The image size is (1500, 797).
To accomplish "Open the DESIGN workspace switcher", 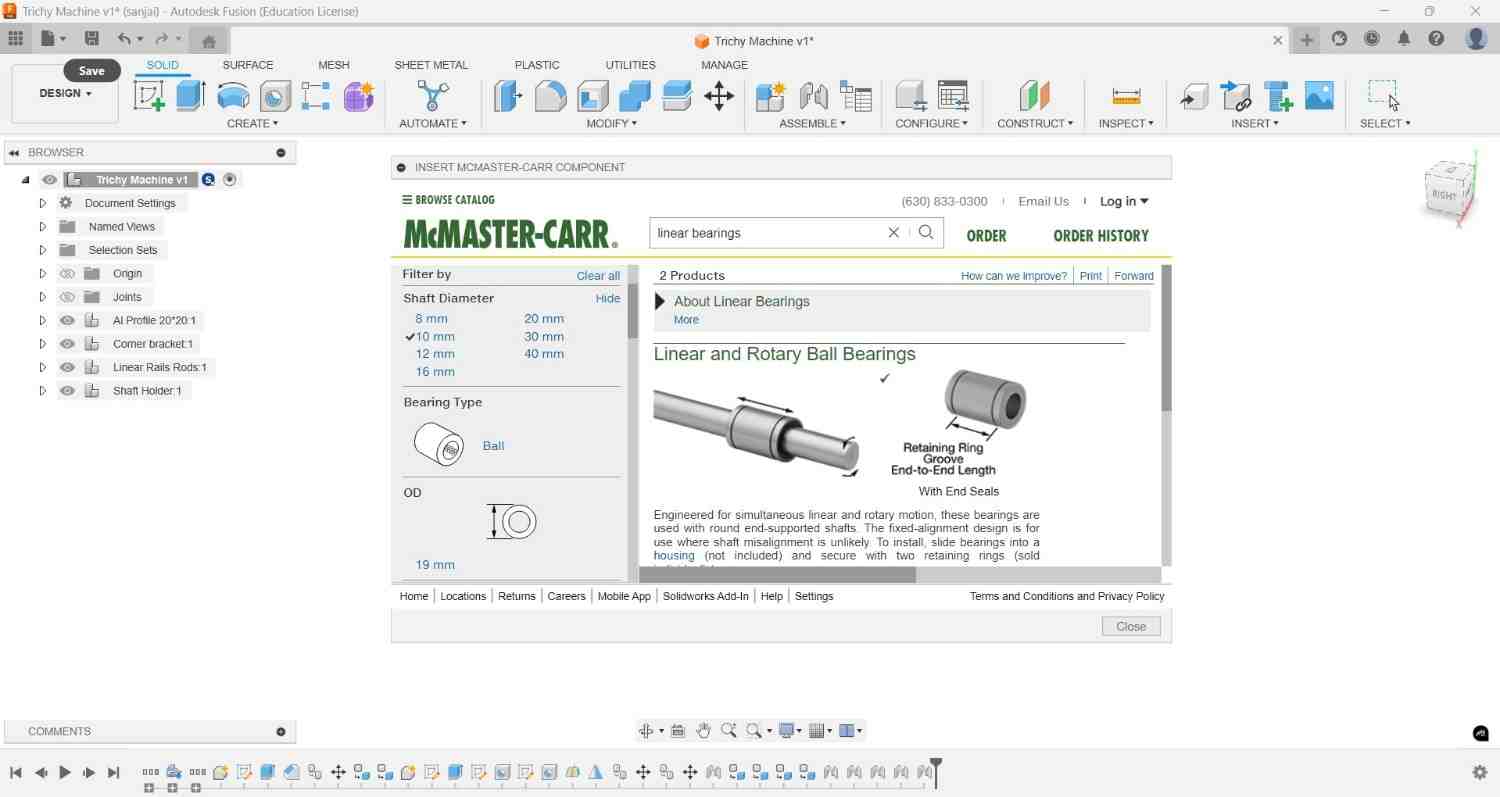I will 64,92.
